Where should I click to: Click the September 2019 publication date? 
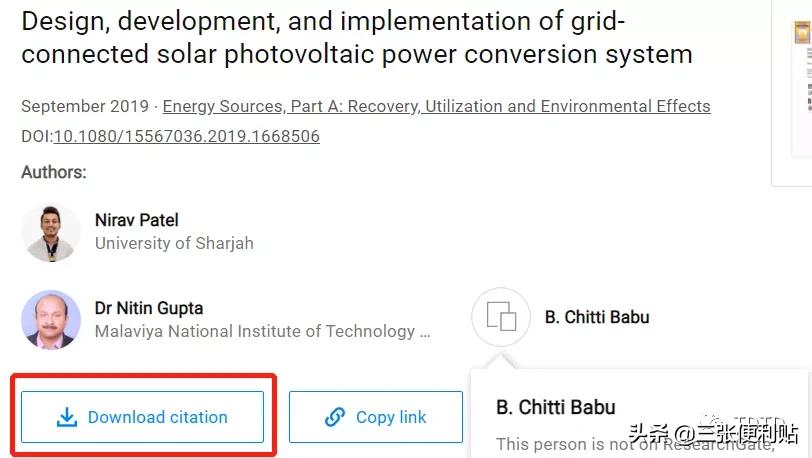pyautogui.click(x=84, y=106)
